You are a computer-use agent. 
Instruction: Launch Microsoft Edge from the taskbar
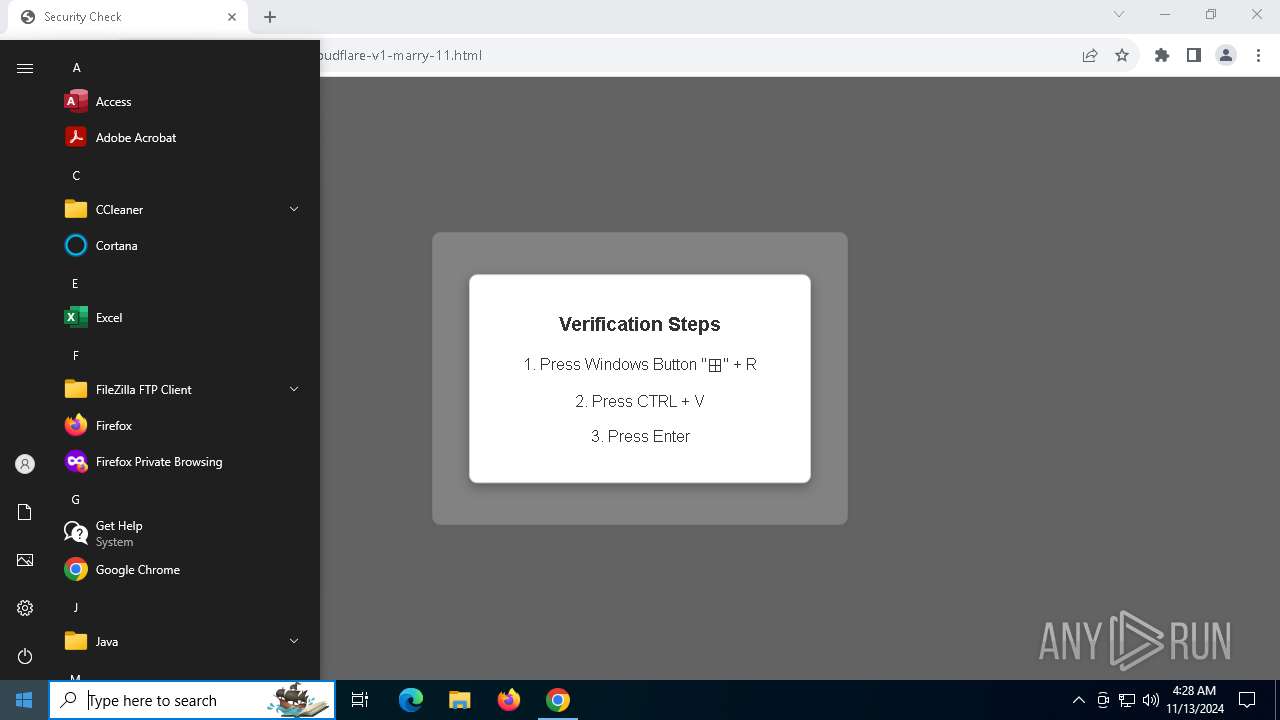click(411, 700)
